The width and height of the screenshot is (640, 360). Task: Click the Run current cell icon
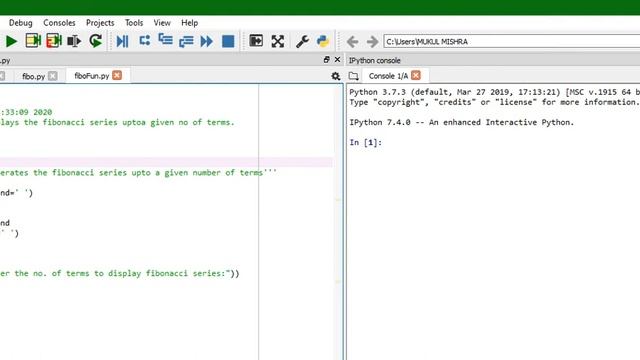coord(33,41)
